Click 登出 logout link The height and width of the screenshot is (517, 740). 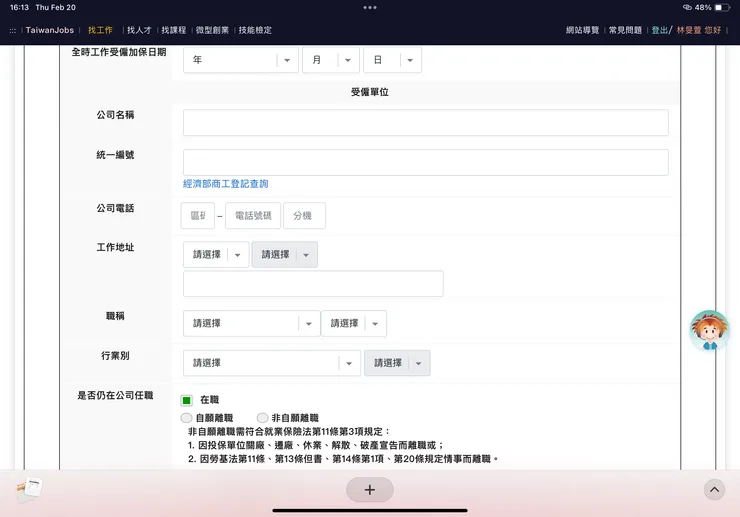[659, 30]
